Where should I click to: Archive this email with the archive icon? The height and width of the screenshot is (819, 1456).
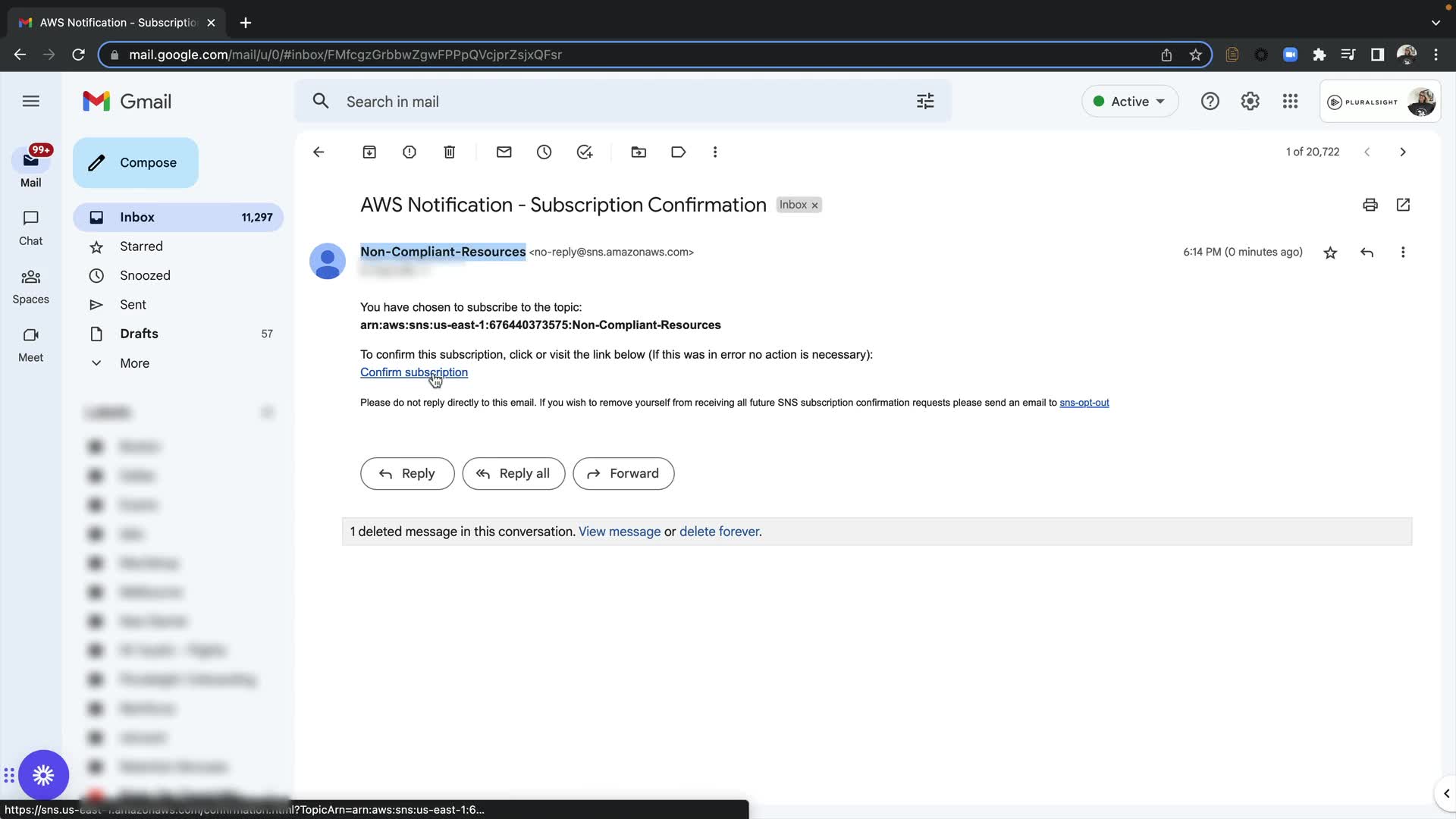pyautogui.click(x=369, y=152)
